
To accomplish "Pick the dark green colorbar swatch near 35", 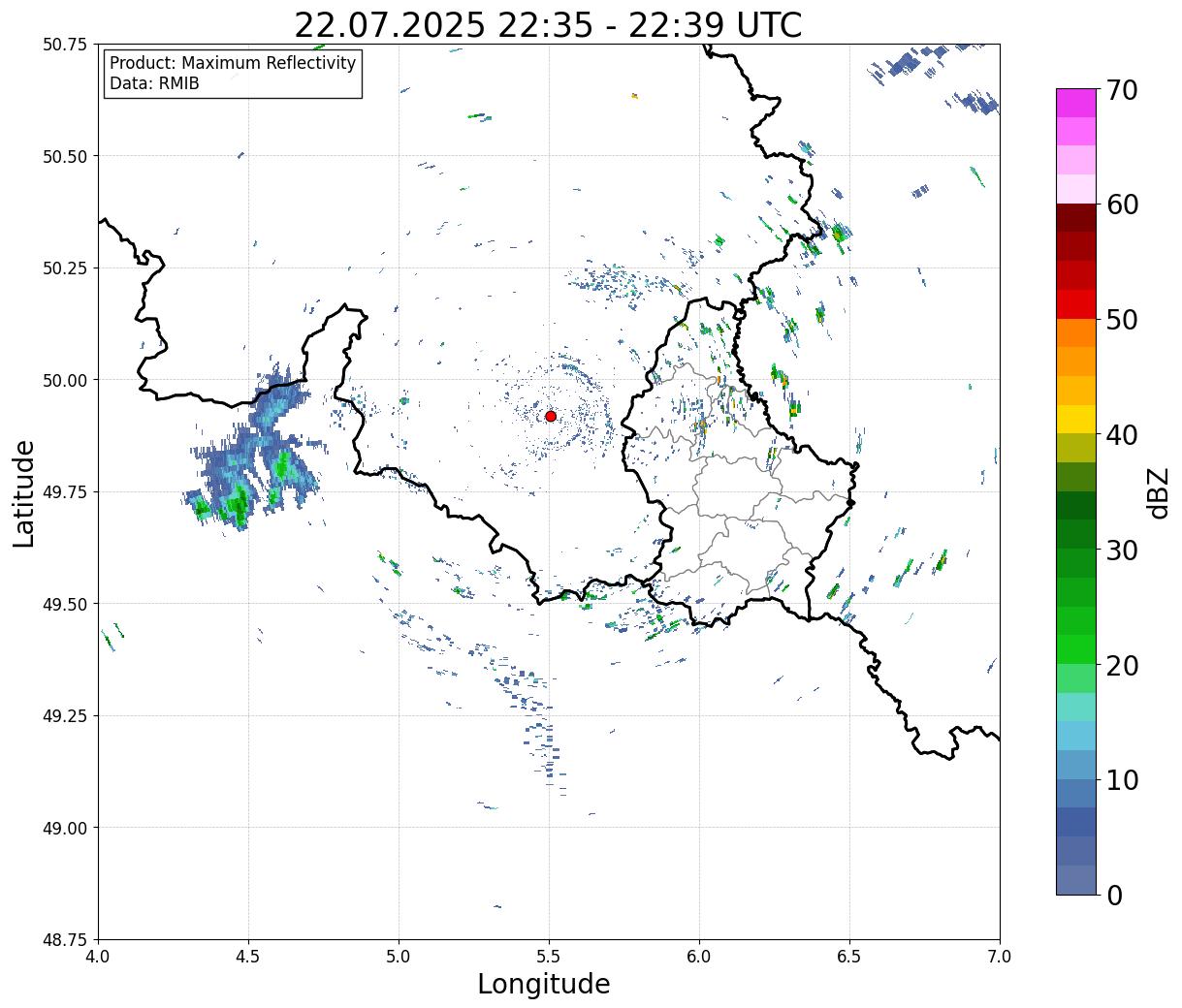I will [1076, 505].
